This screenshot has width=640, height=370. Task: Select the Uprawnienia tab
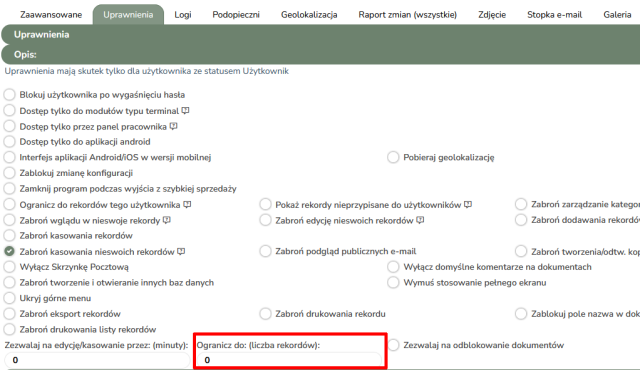point(128,15)
